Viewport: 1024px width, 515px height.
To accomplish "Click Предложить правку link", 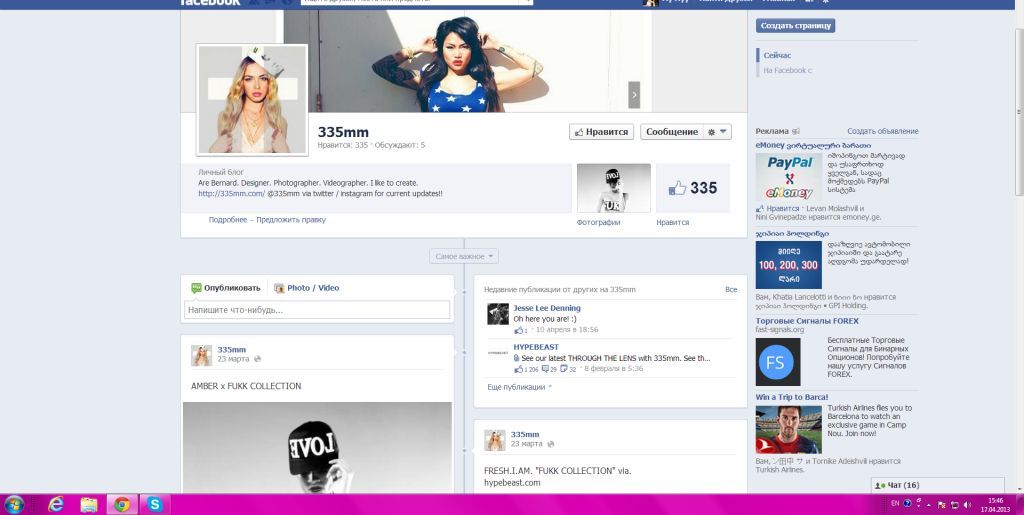I will pyautogui.click(x=291, y=220).
